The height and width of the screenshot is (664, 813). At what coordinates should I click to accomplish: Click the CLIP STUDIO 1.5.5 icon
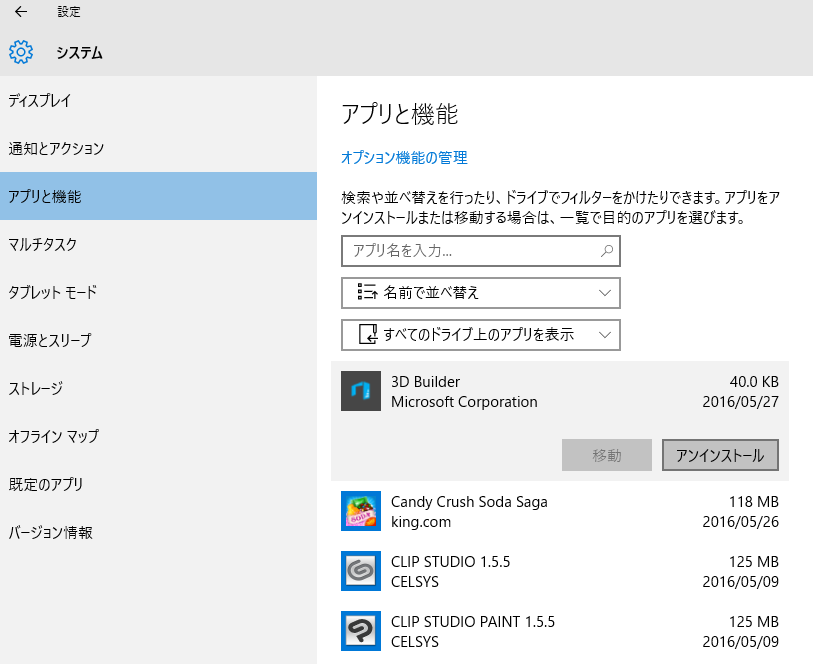click(360, 571)
